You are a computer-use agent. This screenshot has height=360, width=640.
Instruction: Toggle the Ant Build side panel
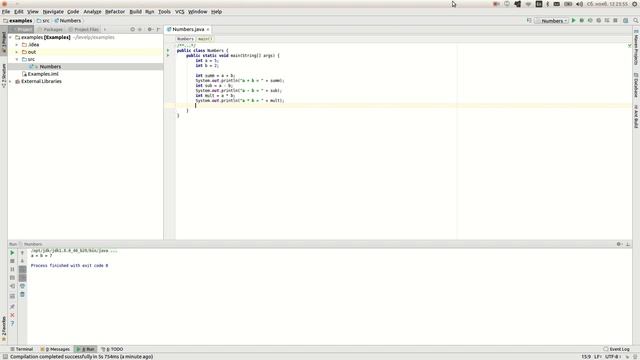636,116
